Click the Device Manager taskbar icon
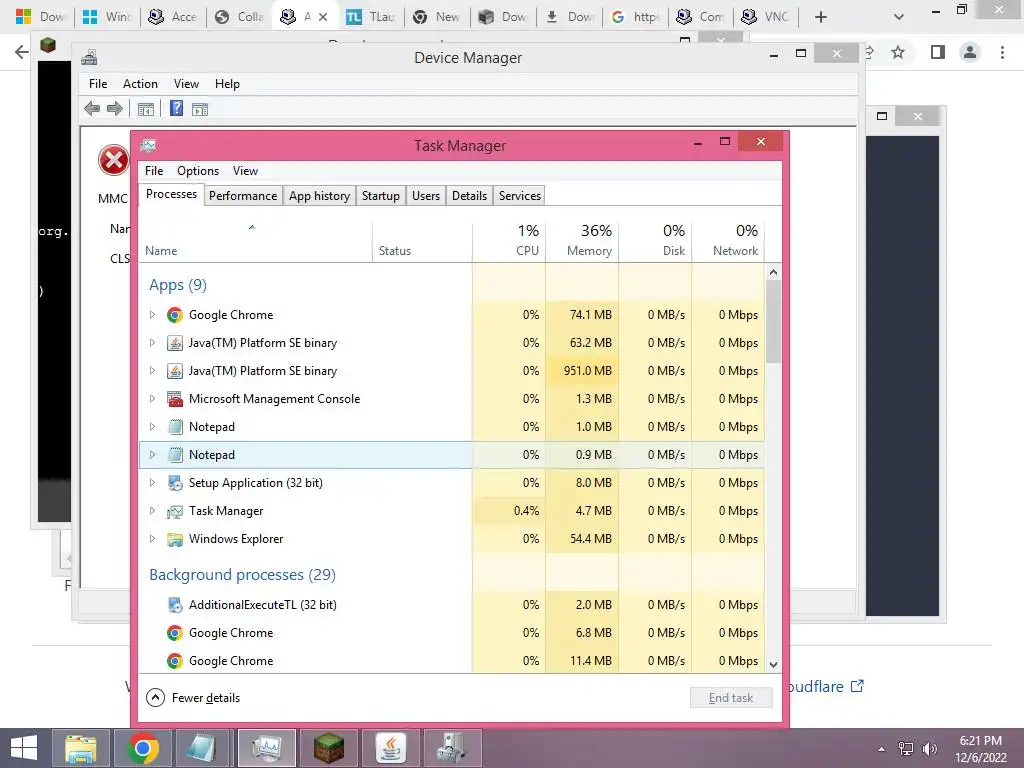The height and width of the screenshot is (768, 1024). 453,748
